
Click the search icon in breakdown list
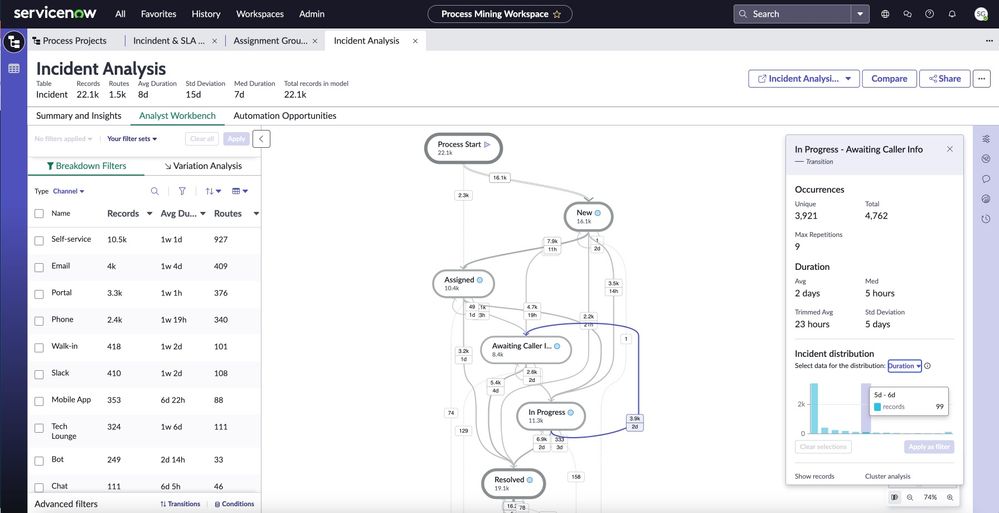pos(155,191)
